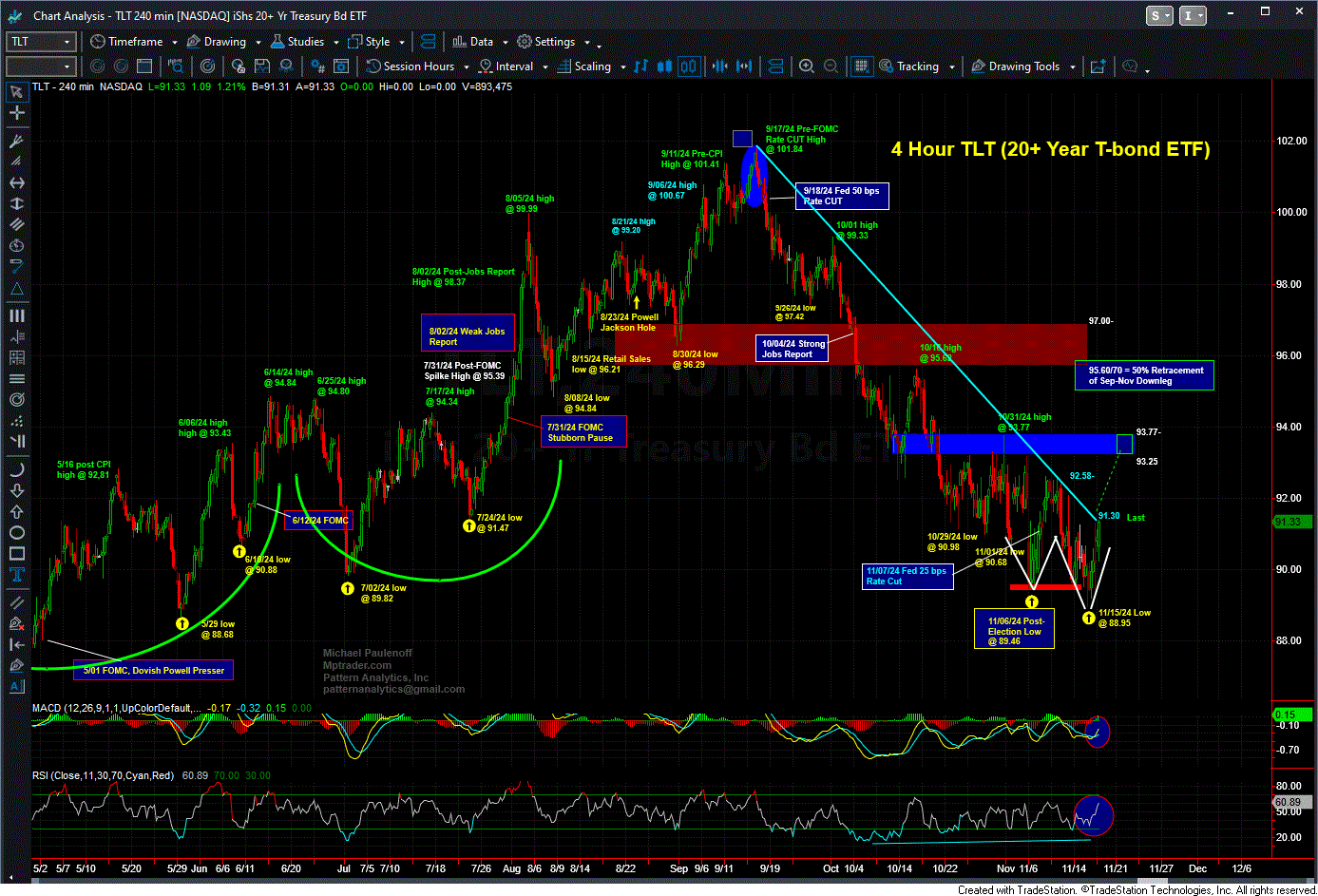The height and width of the screenshot is (896, 1318).
Task: Click the RSI 60.89 value marker
Action: [1292, 802]
